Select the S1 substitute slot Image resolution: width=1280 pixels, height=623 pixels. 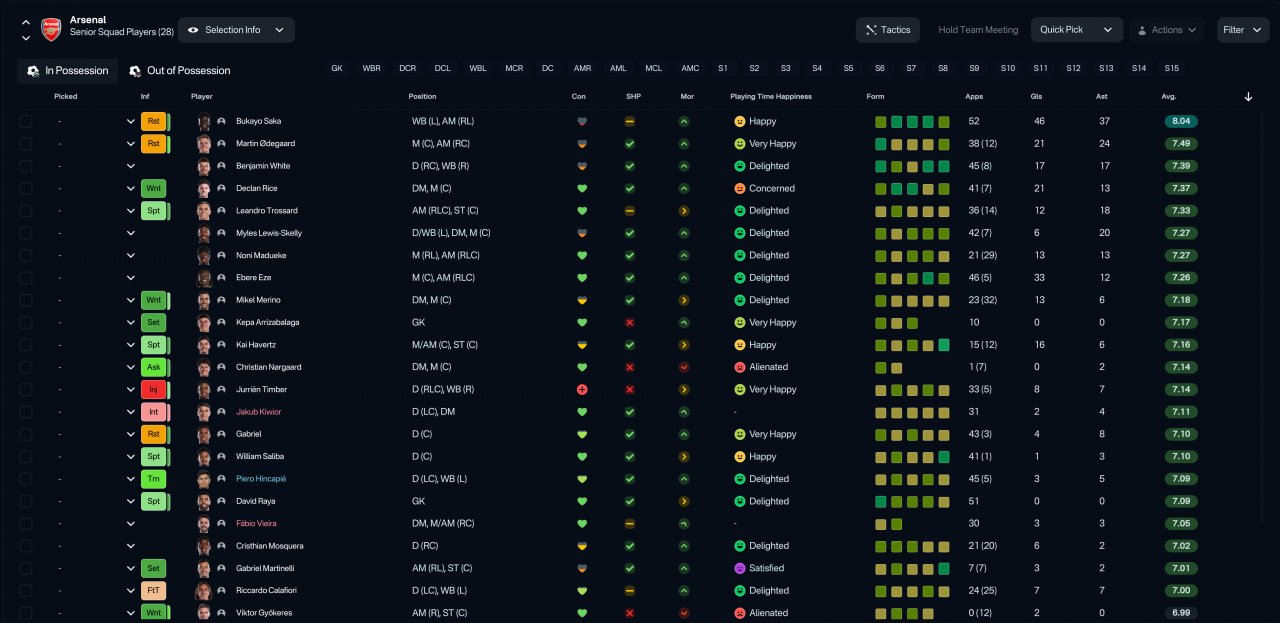(x=722, y=69)
